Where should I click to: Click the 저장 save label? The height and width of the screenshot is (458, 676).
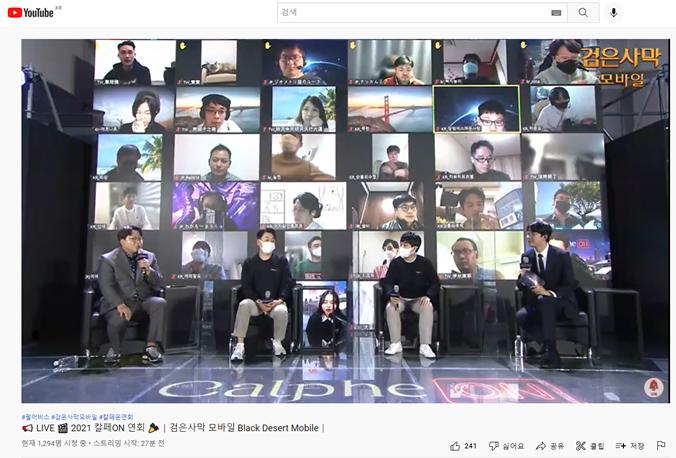click(x=637, y=446)
